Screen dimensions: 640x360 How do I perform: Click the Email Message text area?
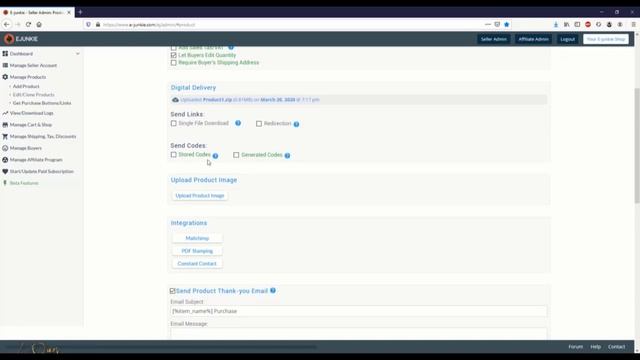[359, 334]
